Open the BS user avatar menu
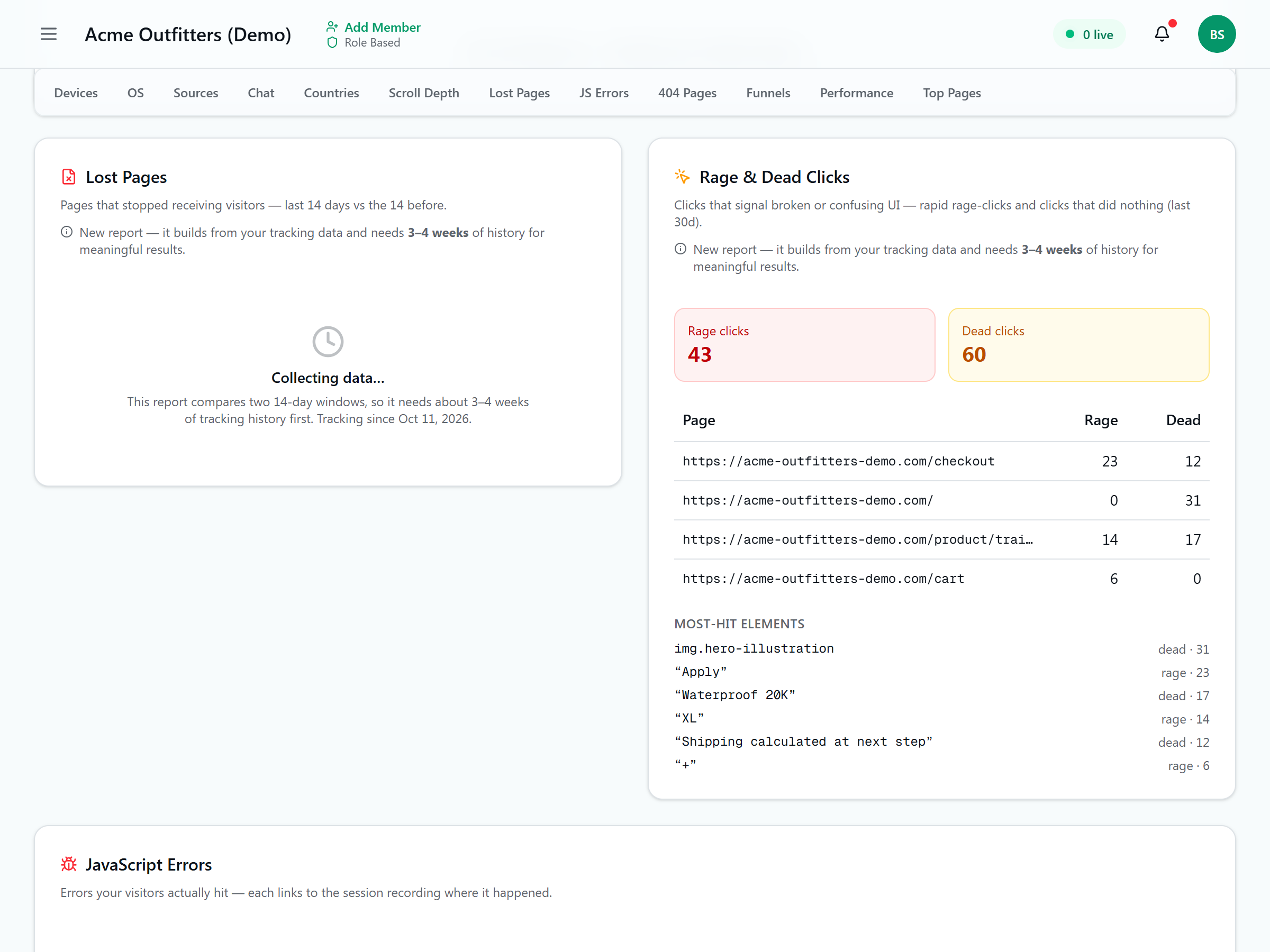Viewport: 1270px width, 952px height. point(1217,34)
